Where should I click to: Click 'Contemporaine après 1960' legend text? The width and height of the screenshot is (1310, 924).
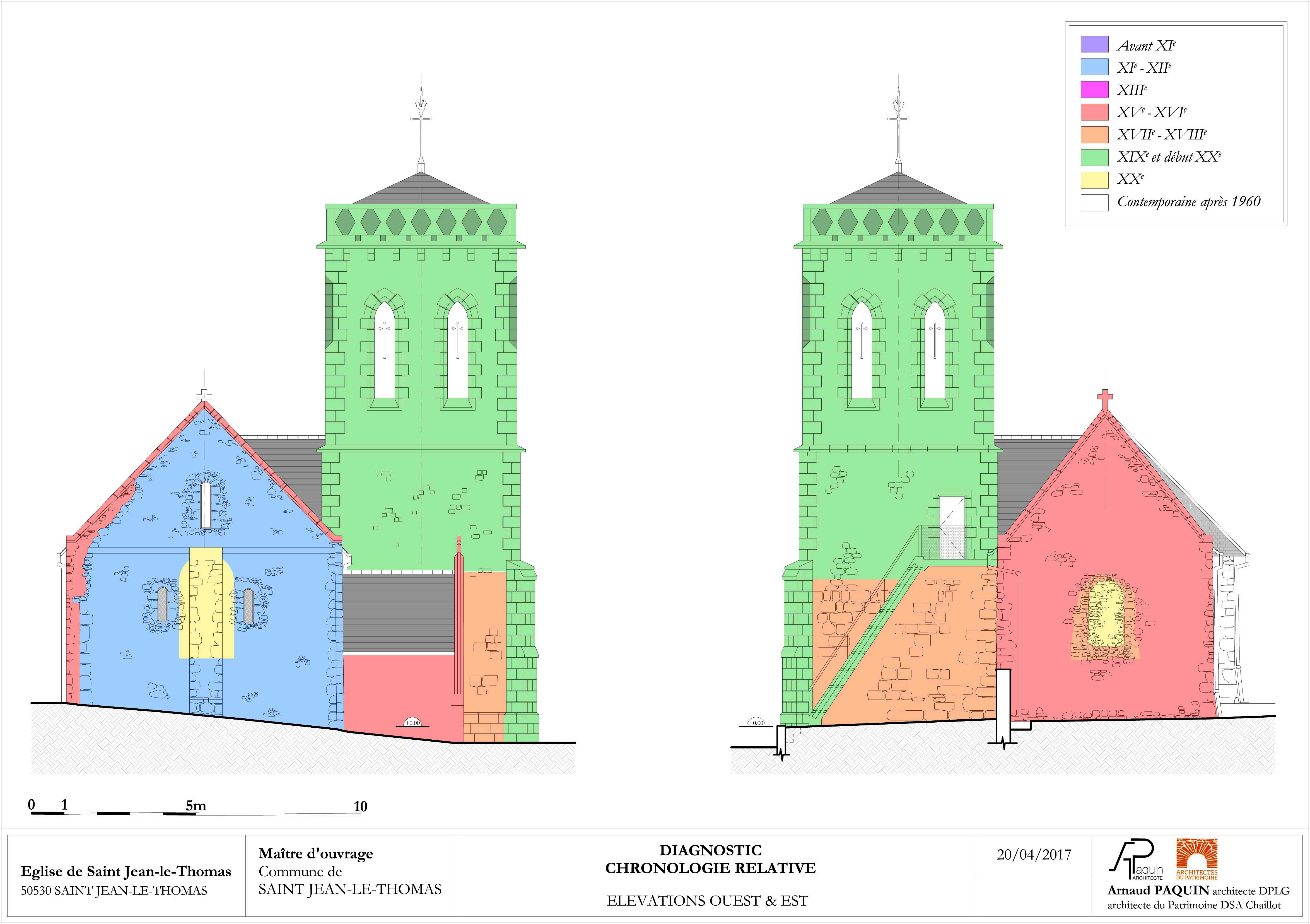[1188, 202]
